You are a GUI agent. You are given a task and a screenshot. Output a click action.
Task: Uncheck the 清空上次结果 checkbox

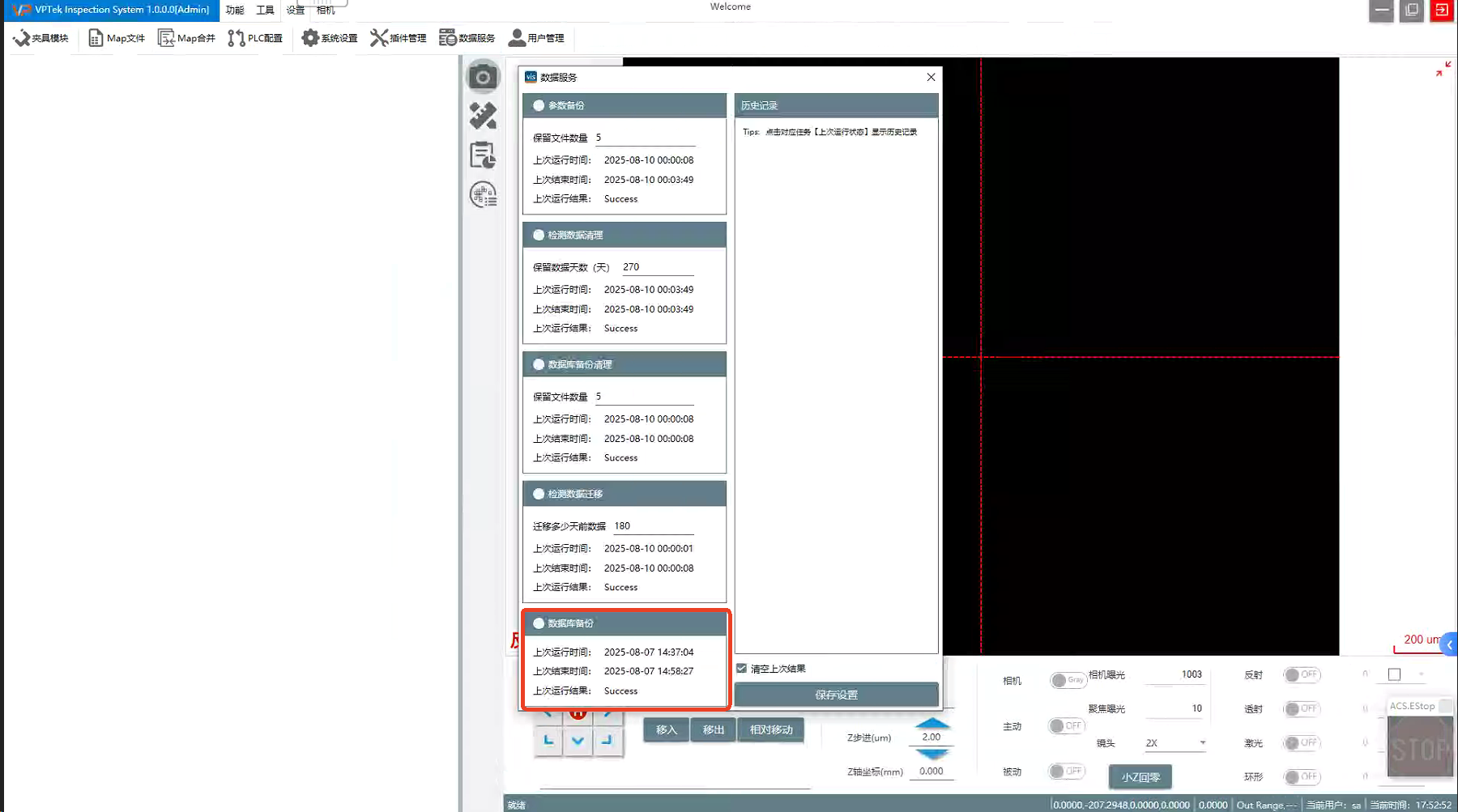point(741,669)
